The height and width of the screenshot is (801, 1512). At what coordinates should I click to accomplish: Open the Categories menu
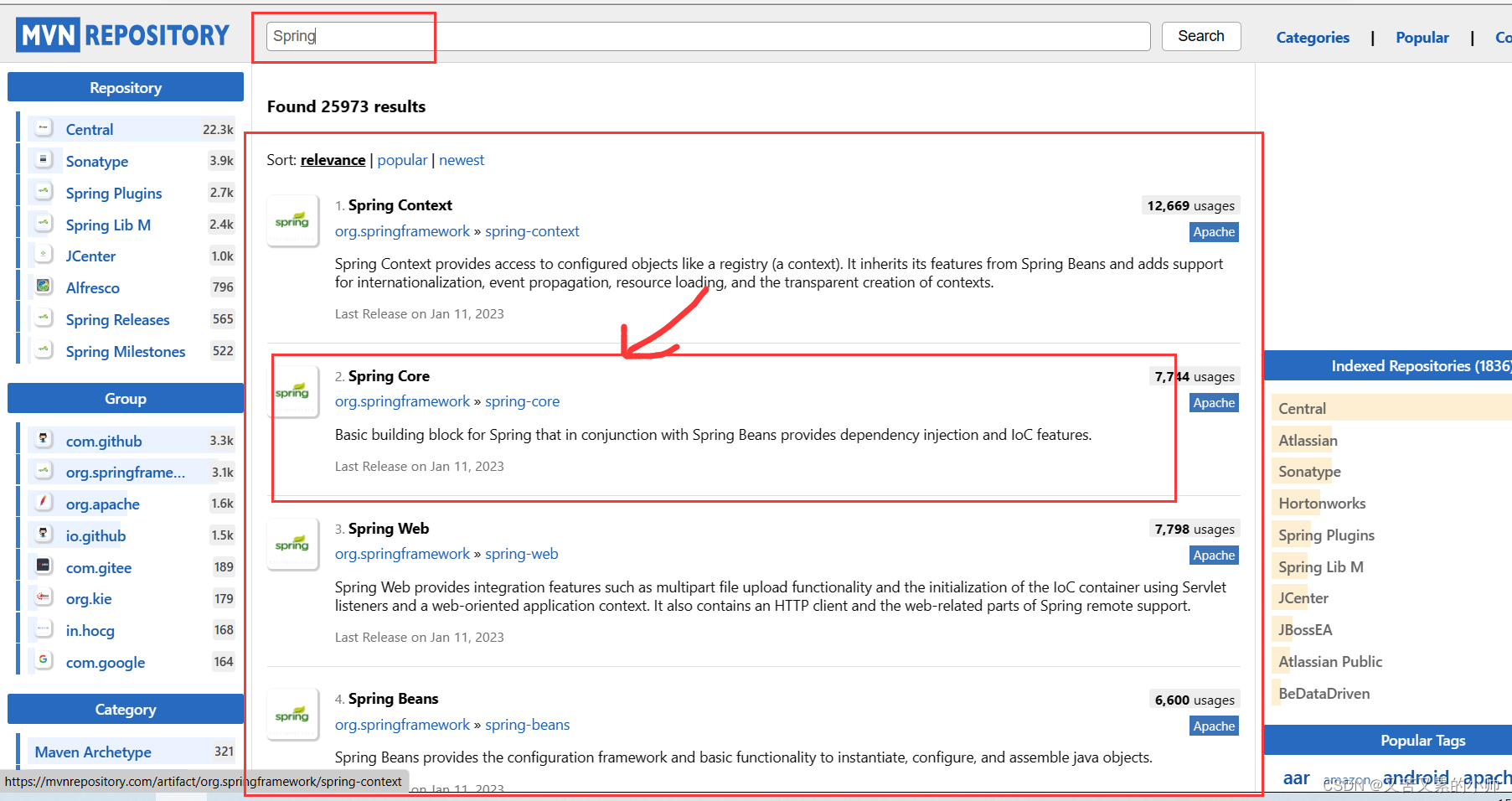coord(1313,38)
